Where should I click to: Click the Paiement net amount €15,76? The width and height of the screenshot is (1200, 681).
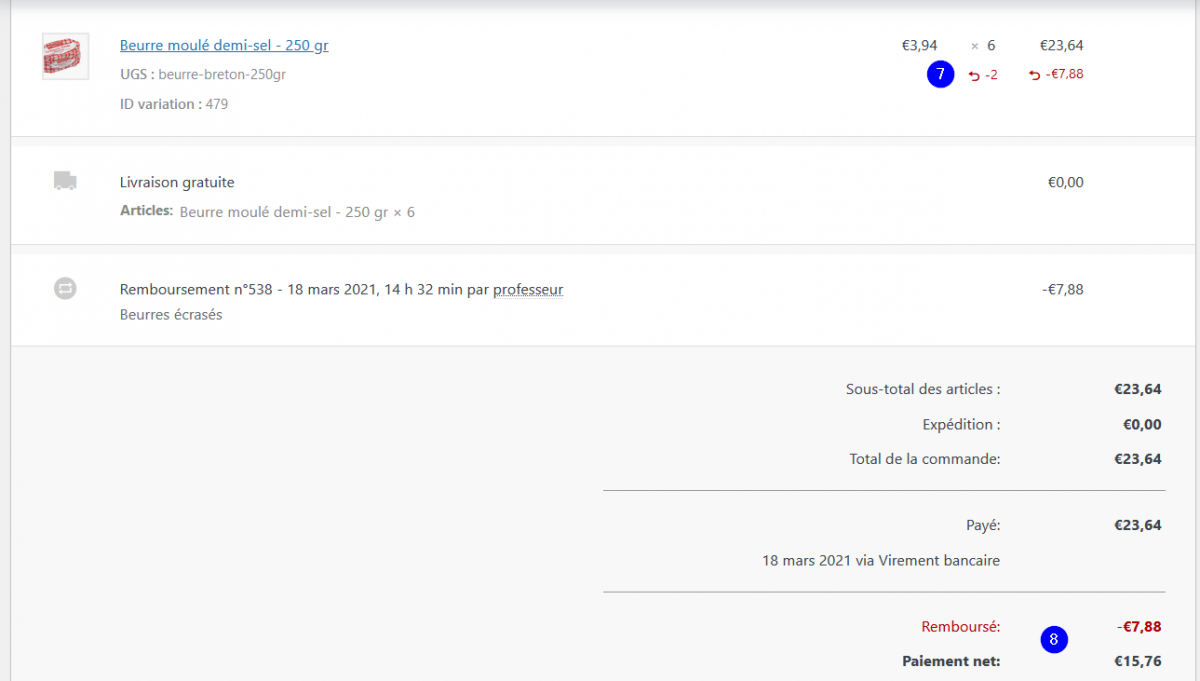coord(1138,661)
